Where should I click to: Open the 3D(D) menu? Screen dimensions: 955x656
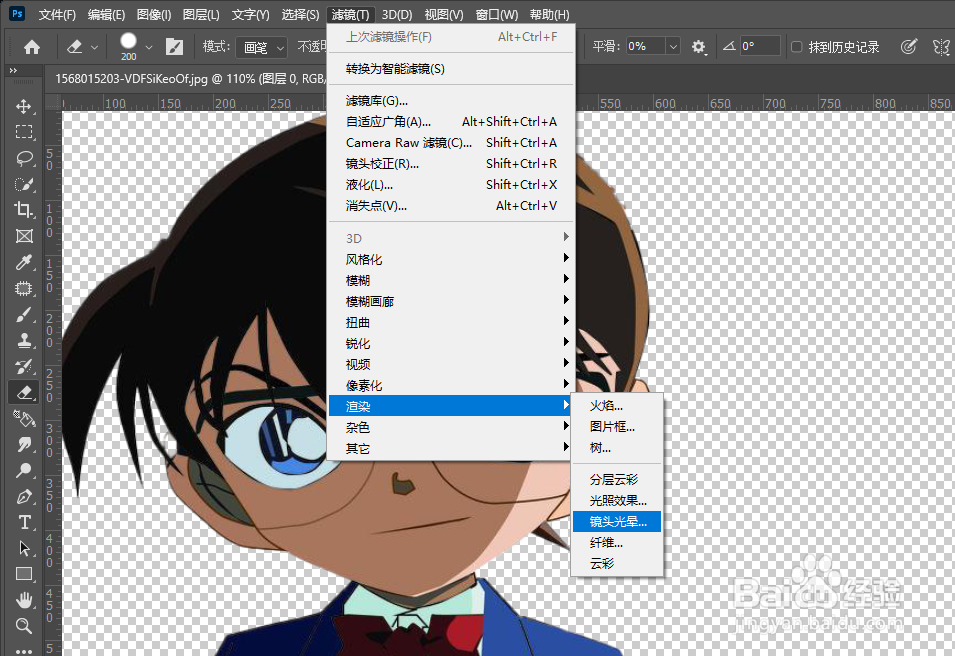tap(397, 15)
